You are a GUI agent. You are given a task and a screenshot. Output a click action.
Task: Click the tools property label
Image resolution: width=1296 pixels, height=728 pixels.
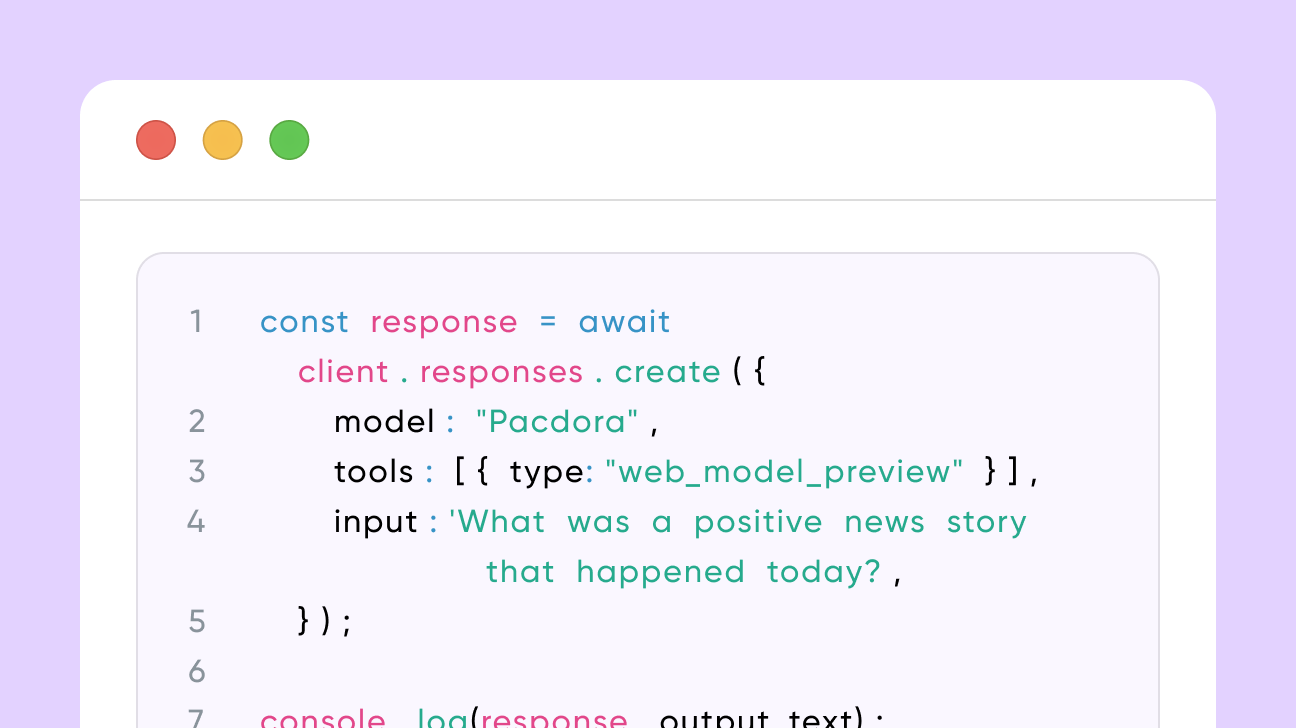click(x=374, y=471)
